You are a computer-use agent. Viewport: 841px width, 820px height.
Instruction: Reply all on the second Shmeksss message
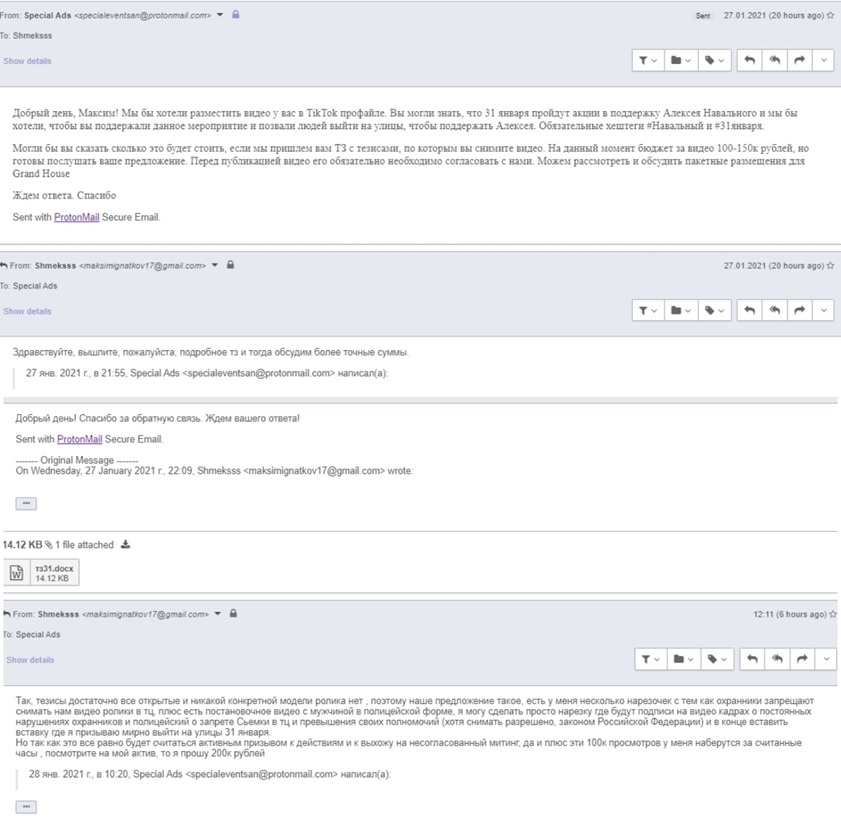pyautogui.click(x=774, y=310)
